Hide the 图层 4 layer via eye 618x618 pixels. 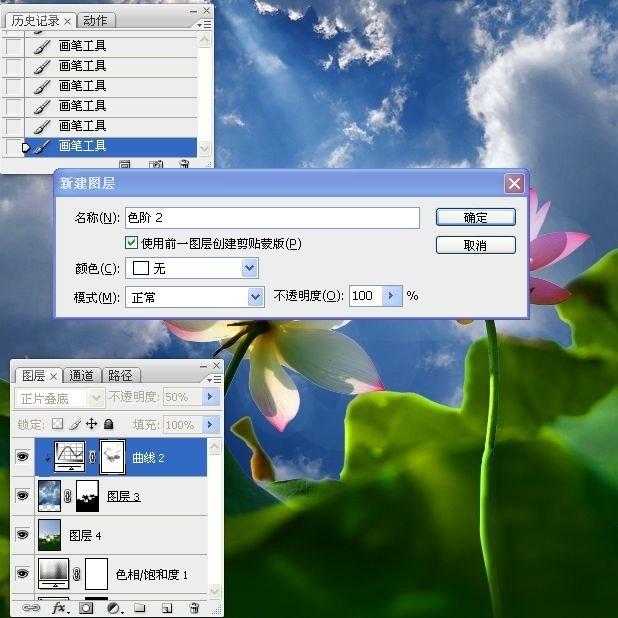pyautogui.click(x=22, y=534)
